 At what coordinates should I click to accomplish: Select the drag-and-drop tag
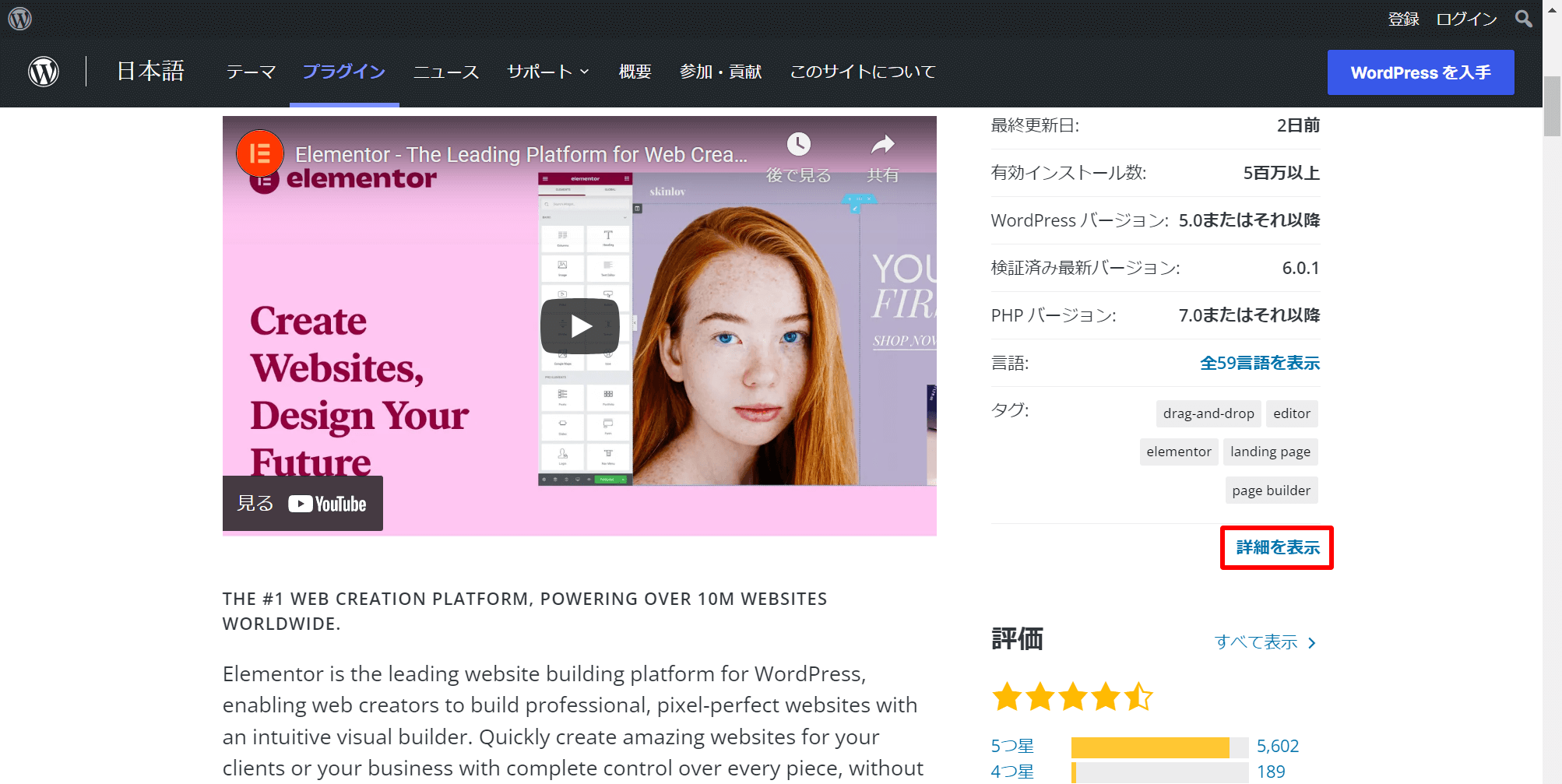[x=1208, y=413]
